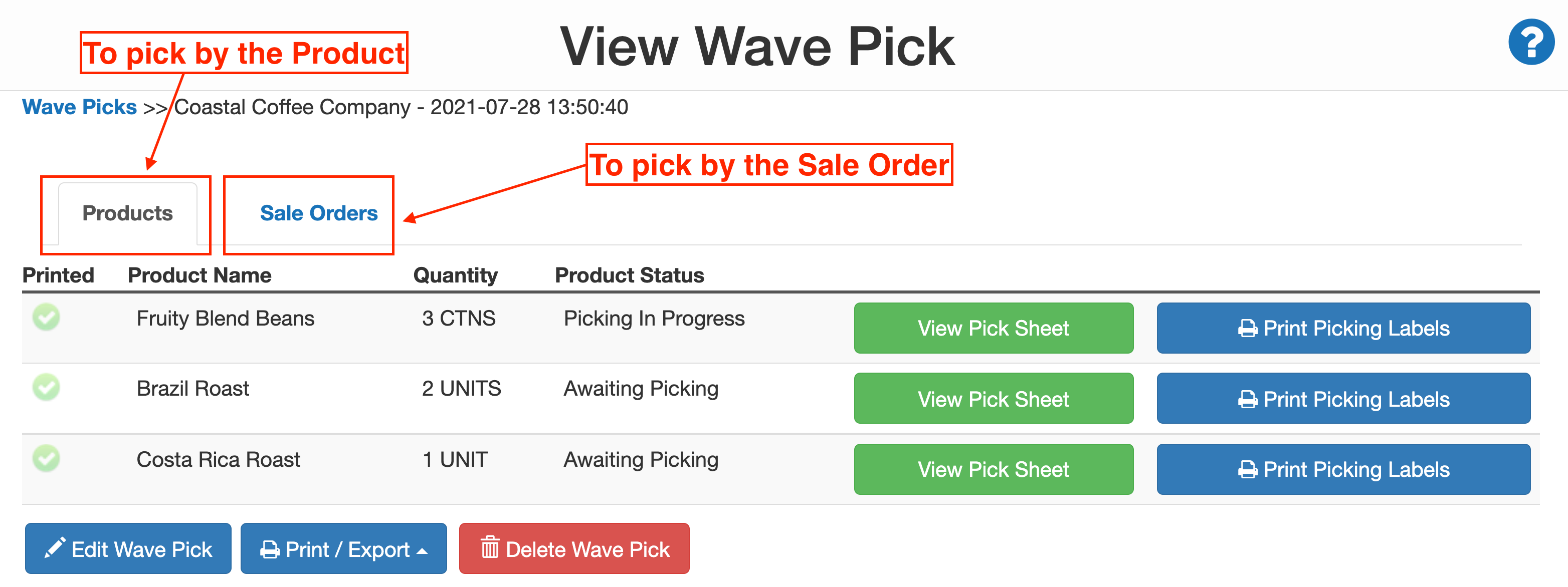Screen dimensions: 1568x587
Task: Click the Delete Wave Pick button
Action: pos(574,548)
